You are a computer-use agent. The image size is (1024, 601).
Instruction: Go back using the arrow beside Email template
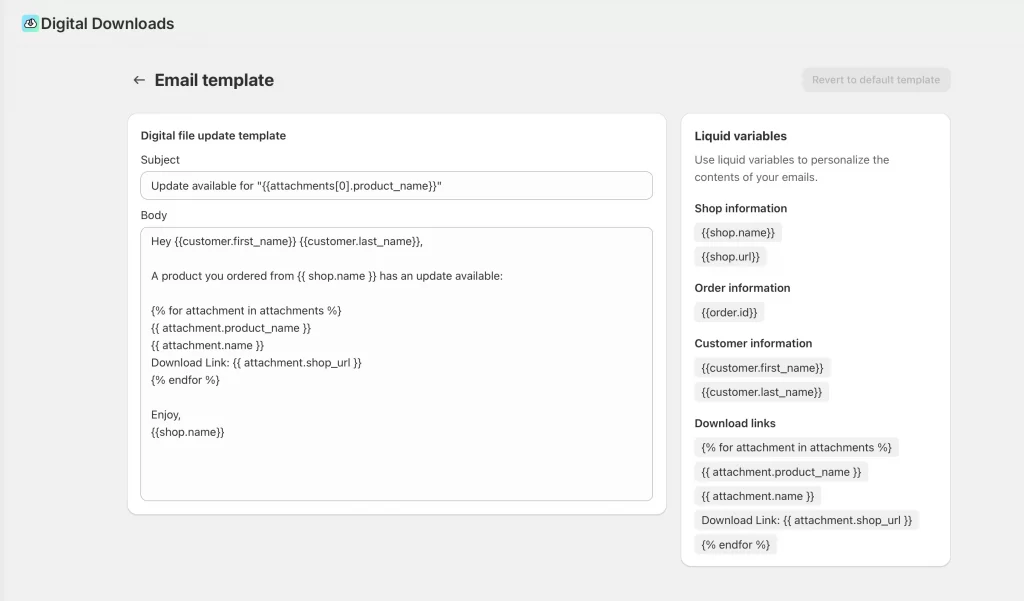pyautogui.click(x=139, y=80)
